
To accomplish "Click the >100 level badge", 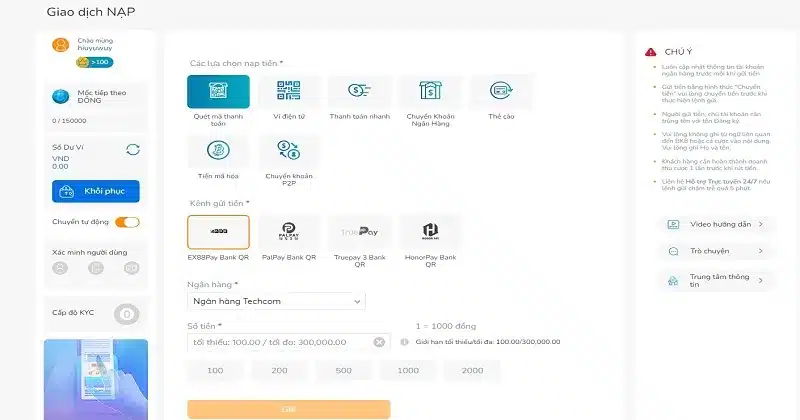I will click(x=95, y=62).
